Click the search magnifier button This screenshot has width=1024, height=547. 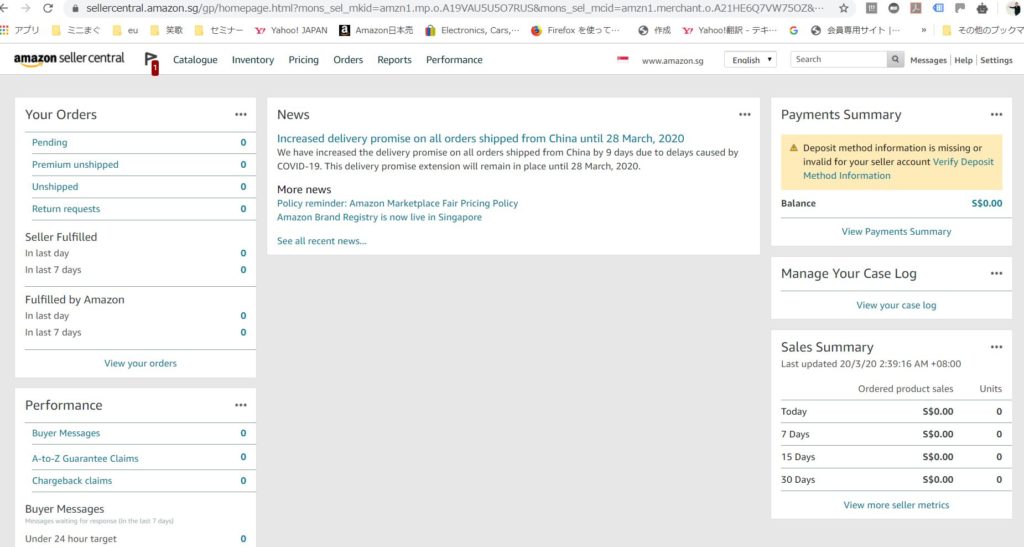[x=895, y=60]
